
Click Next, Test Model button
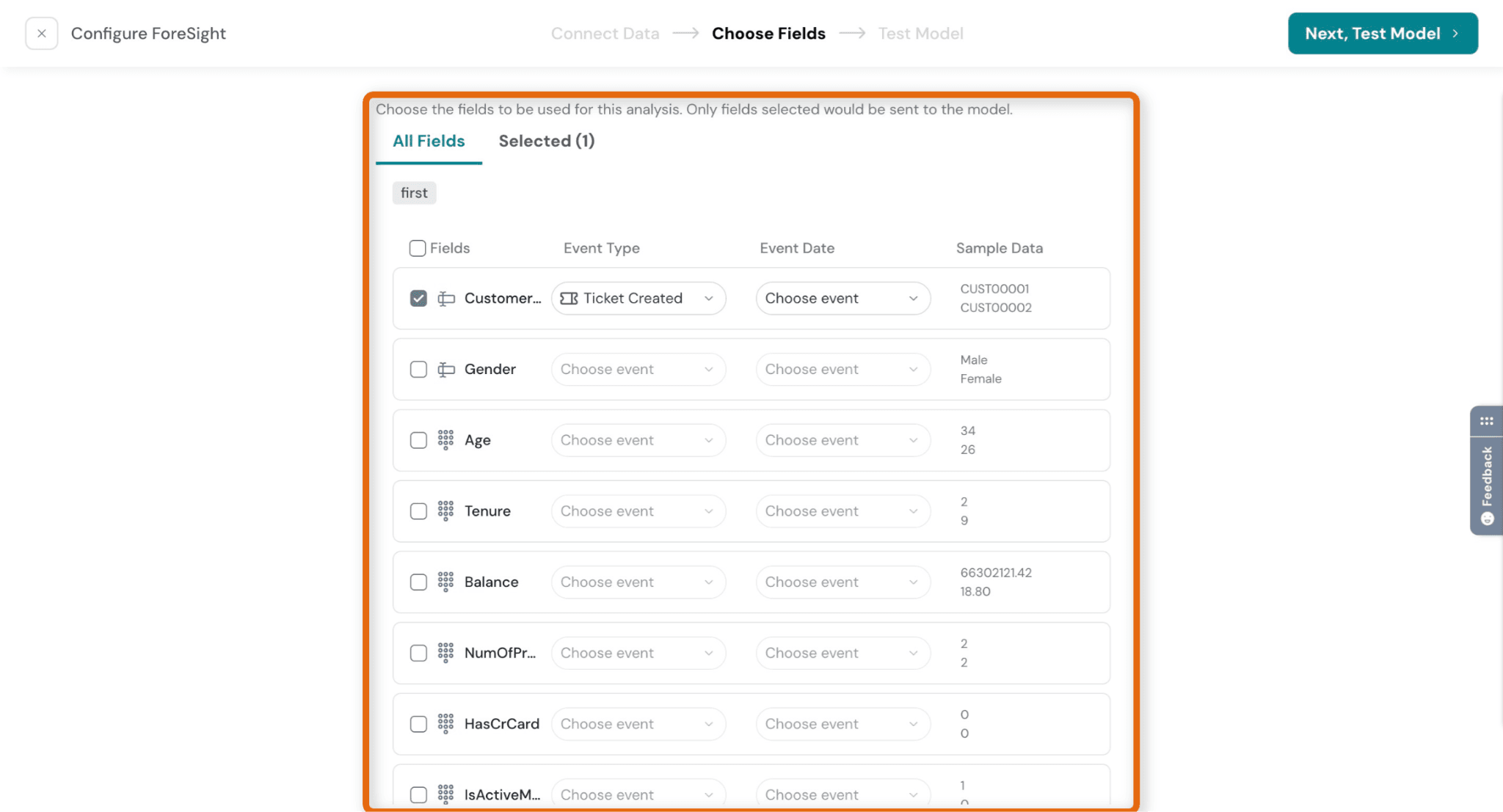[1383, 33]
